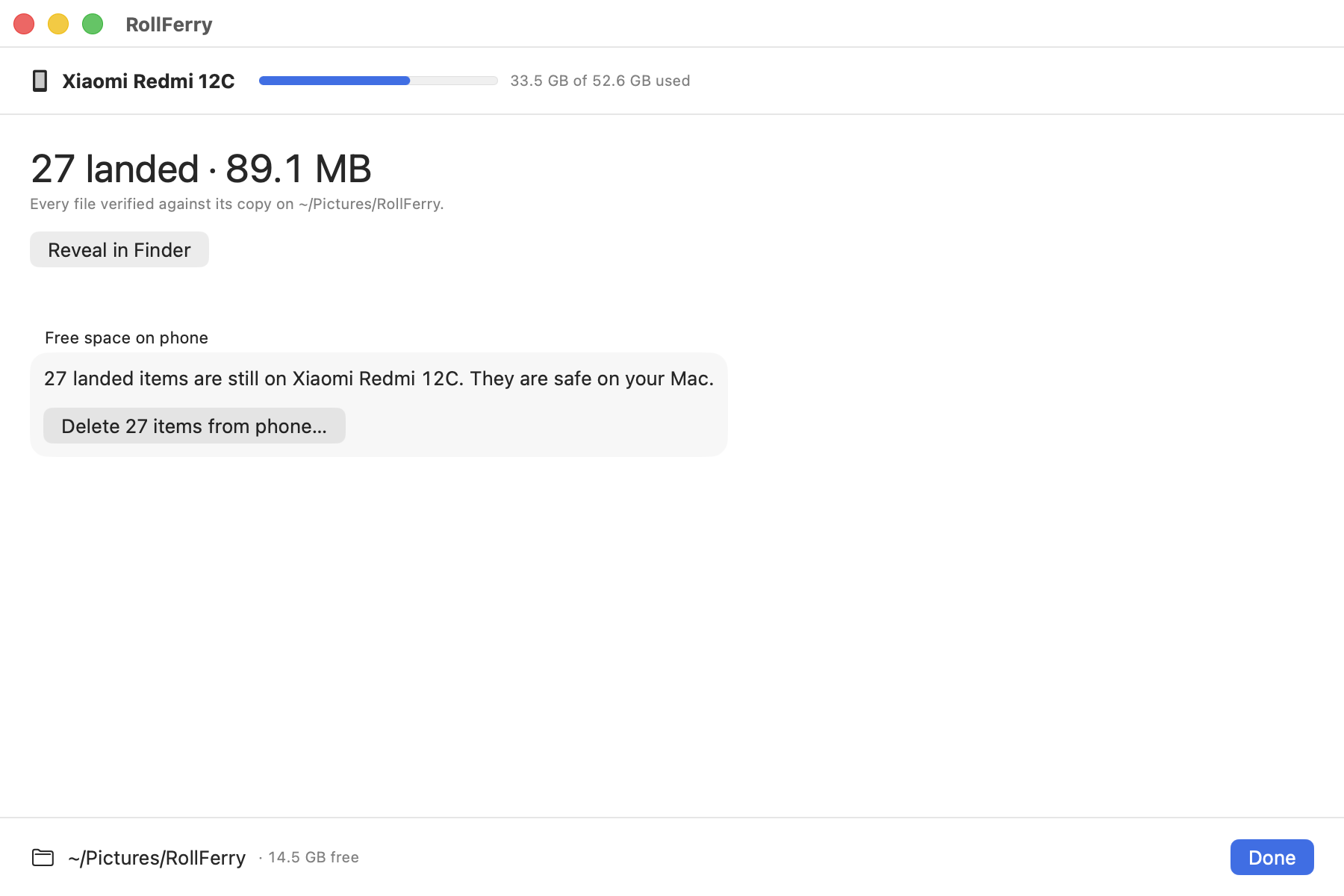The image size is (1344, 896).
Task: Click the green full screen window button
Action: click(x=93, y=24)
